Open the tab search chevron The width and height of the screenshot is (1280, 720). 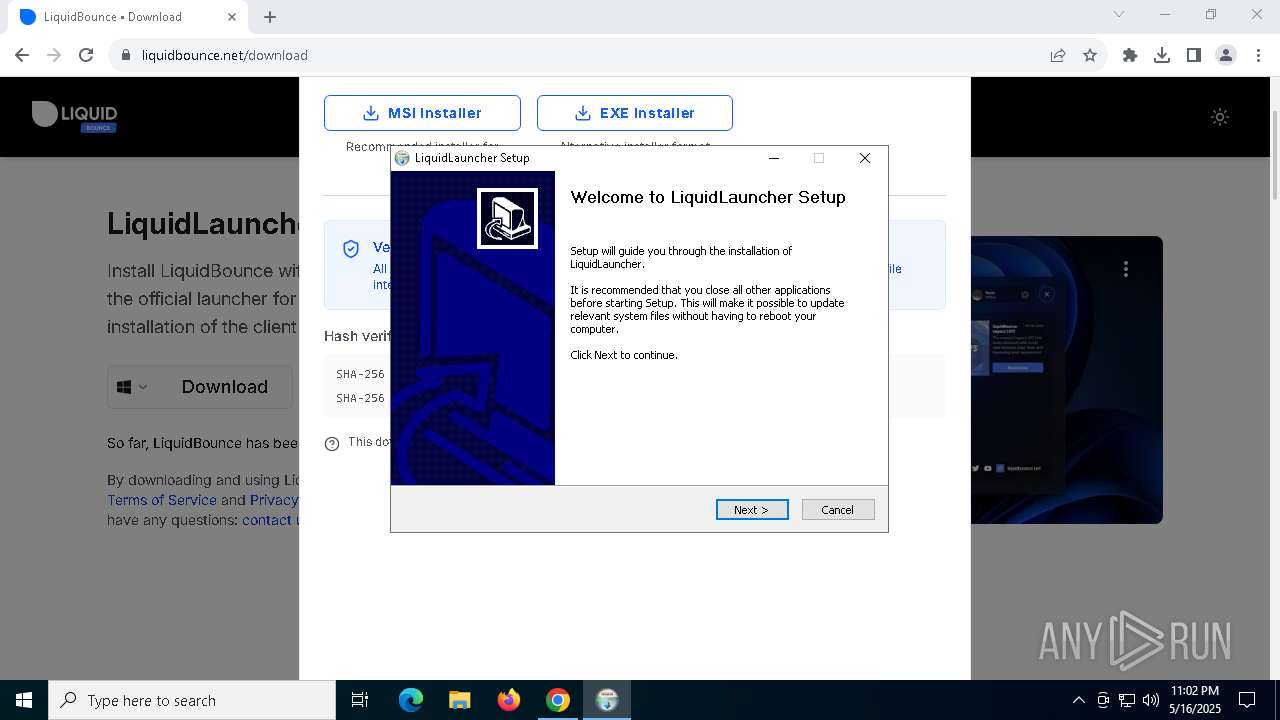click(1119, 15)
